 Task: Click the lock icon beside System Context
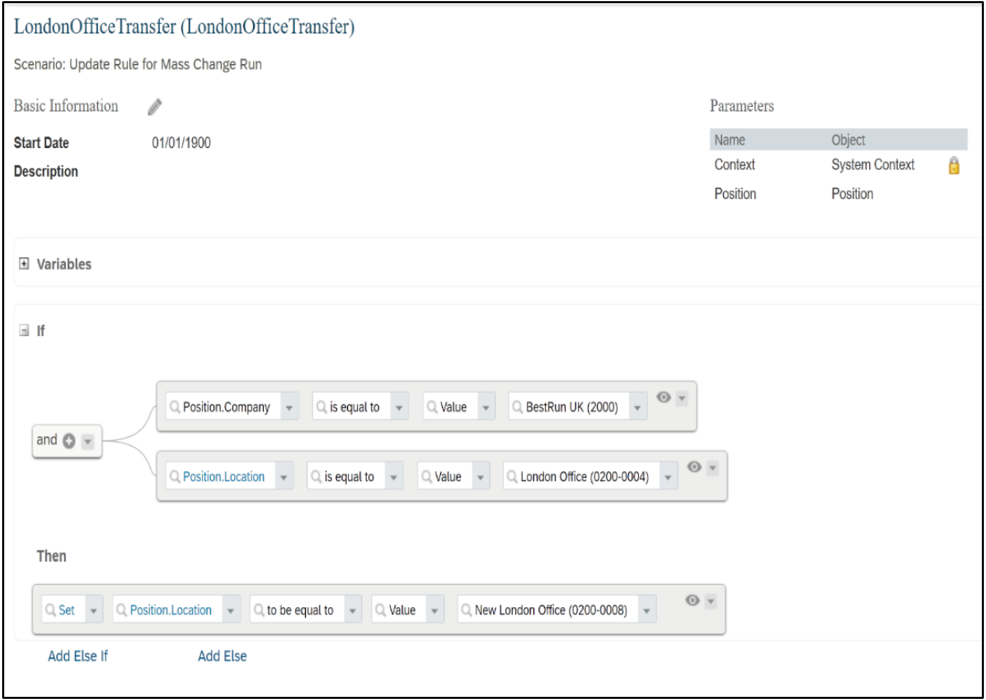954,166
